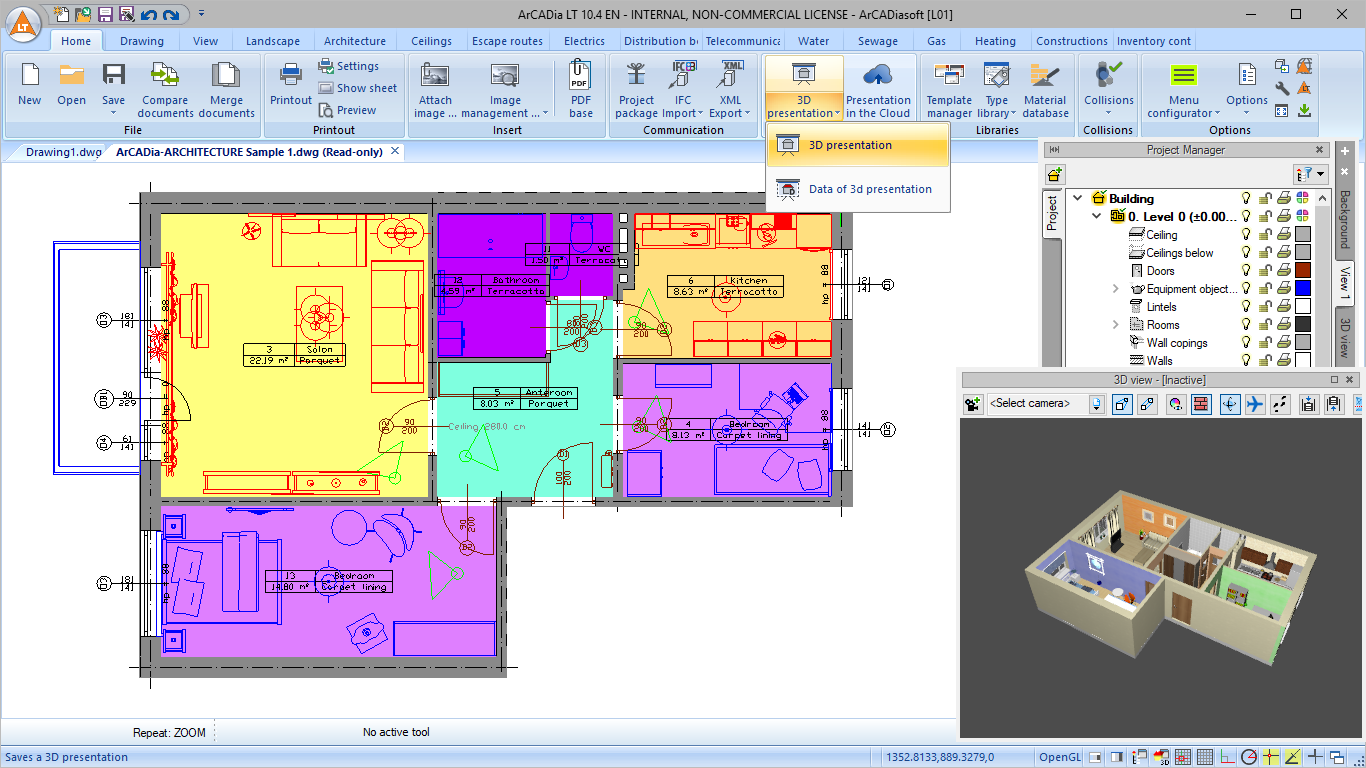This screenshot has height=768, width=1366.
Task: Click the dark gray Rooms color swatch
Action: pyautogui.click(x=1303, y=325)
